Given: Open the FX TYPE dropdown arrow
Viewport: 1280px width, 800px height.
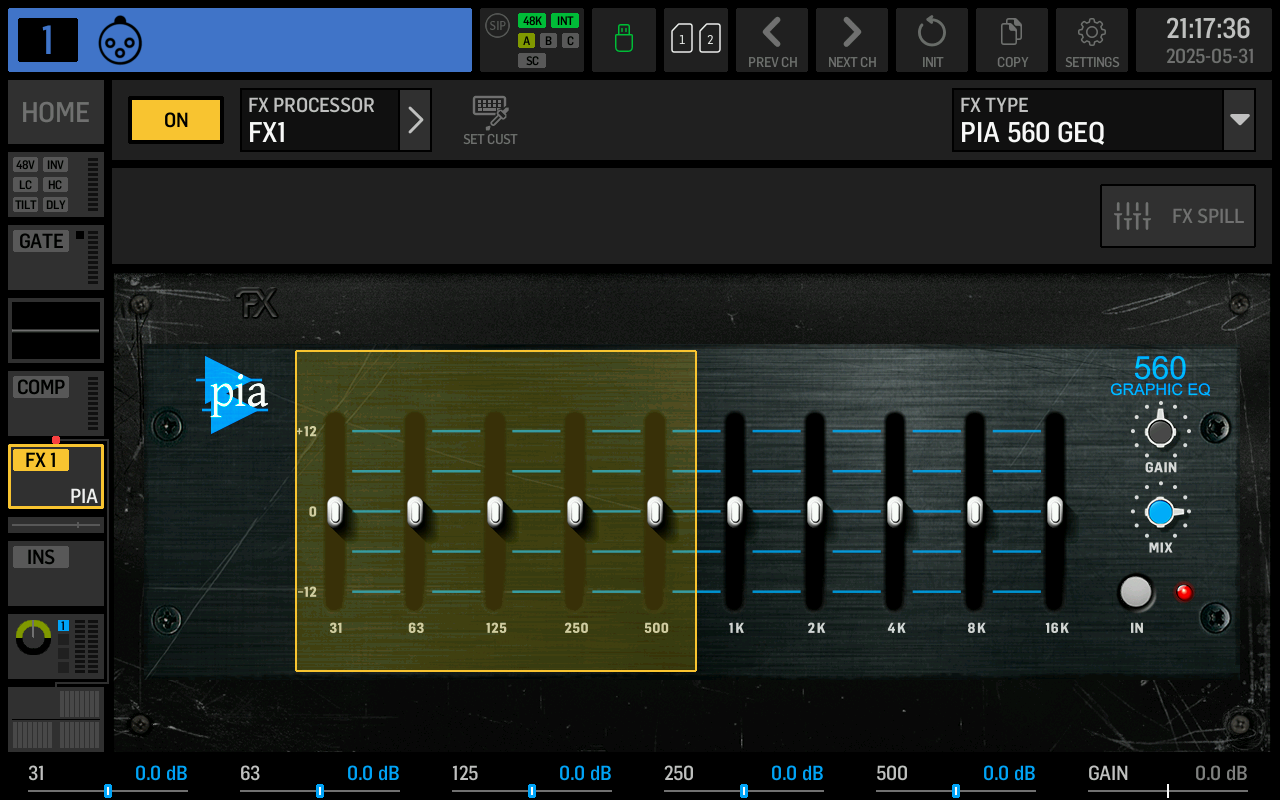Looking at the screenshot, I should pos(1240,120).
